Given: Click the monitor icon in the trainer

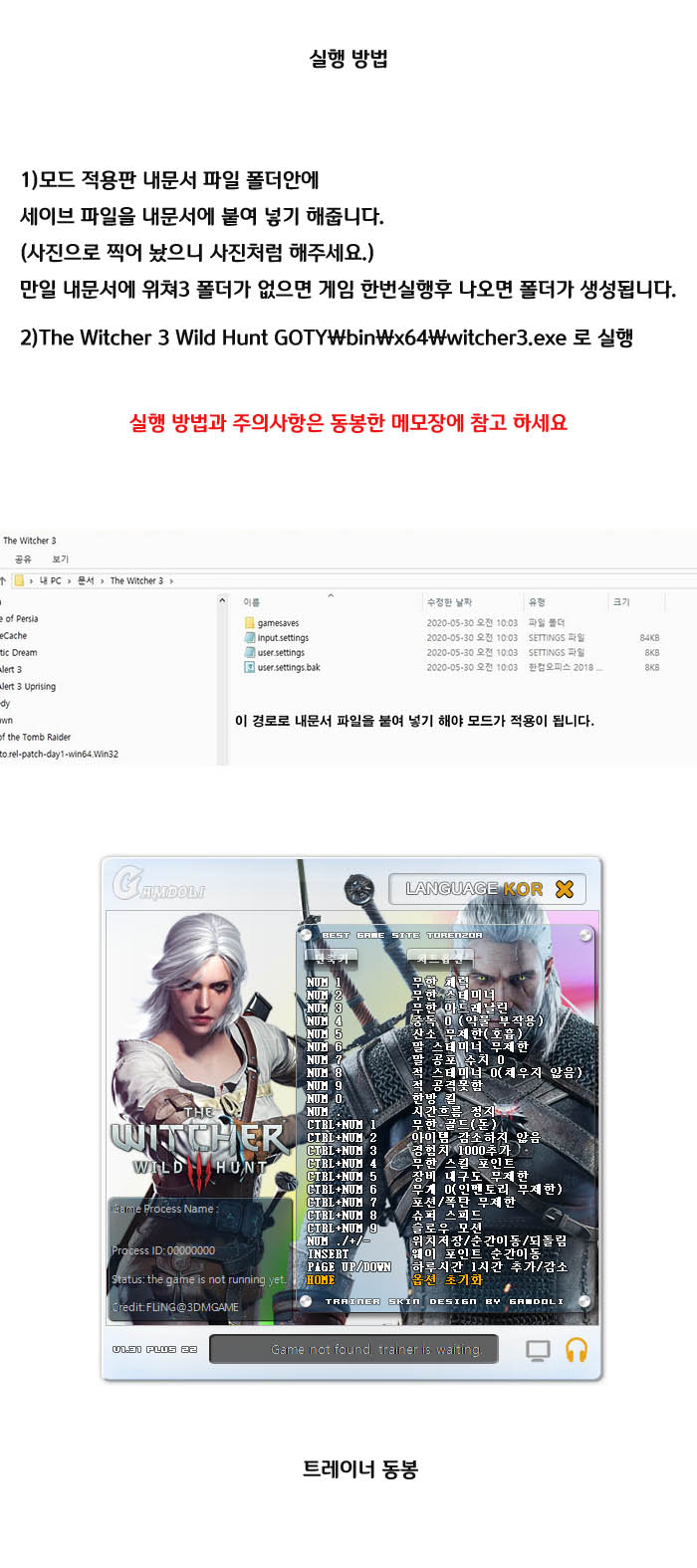Looking at the screenshot, I should click(538, 1350).
